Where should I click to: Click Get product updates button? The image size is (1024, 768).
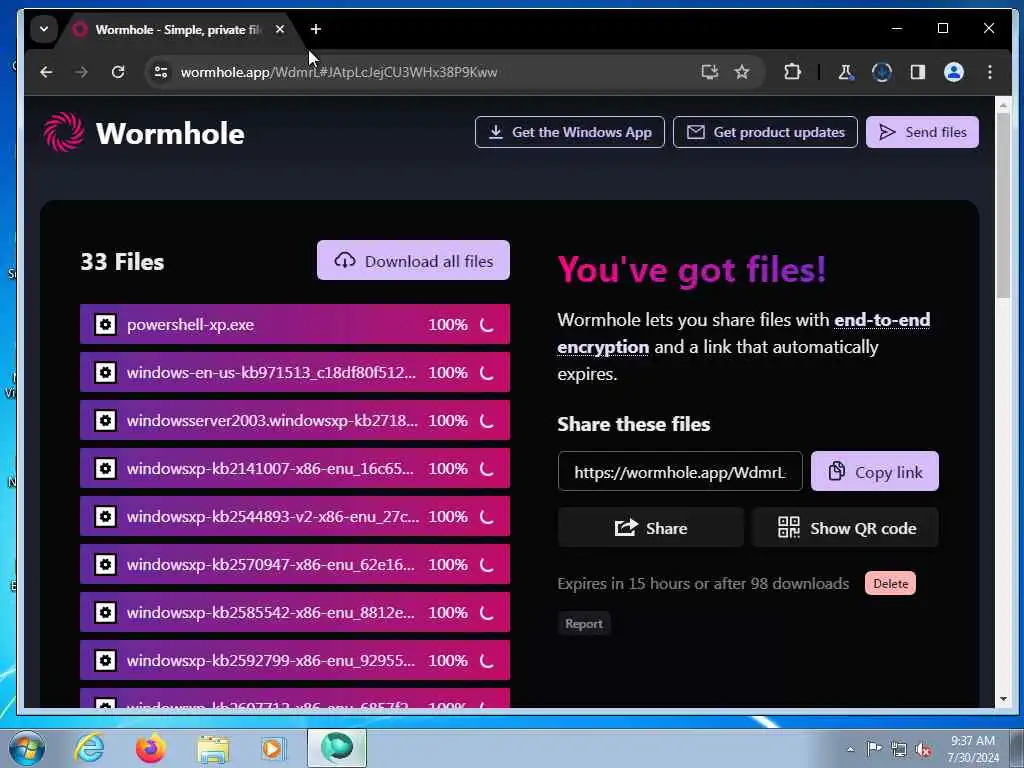[765, 132]
